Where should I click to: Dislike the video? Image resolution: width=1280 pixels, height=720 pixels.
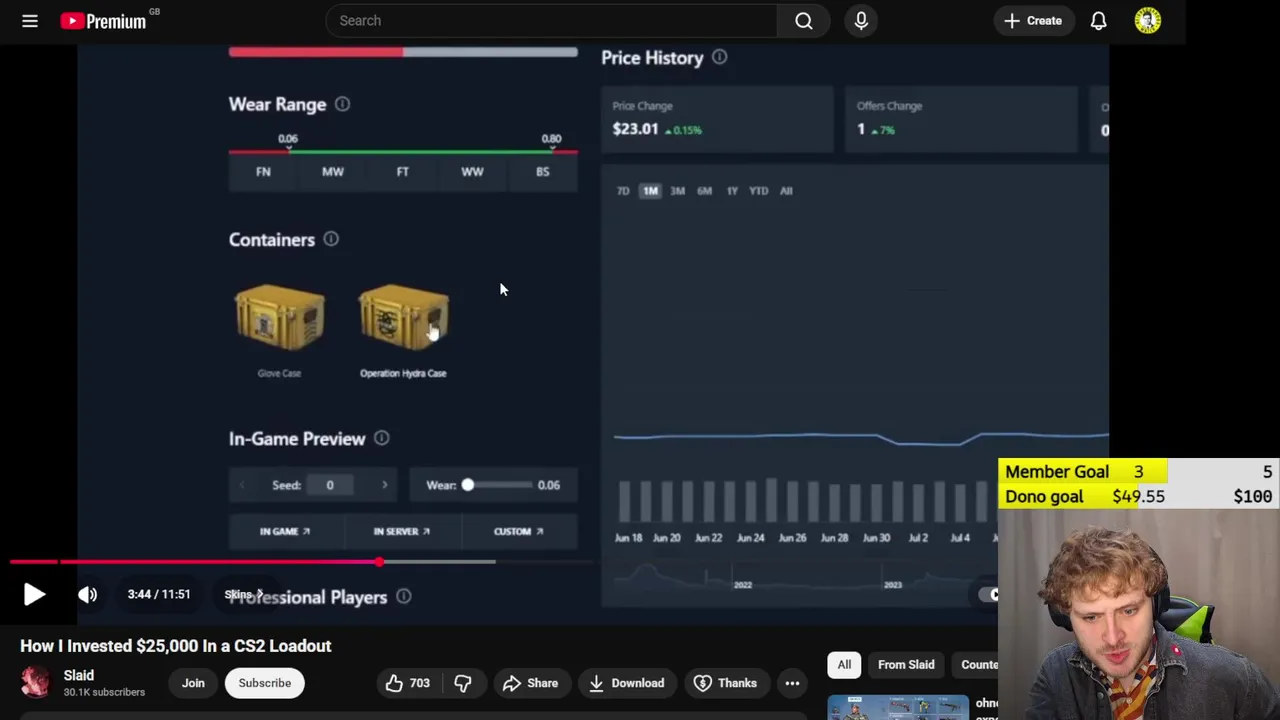pyautogui.click(x=463, y=683)
